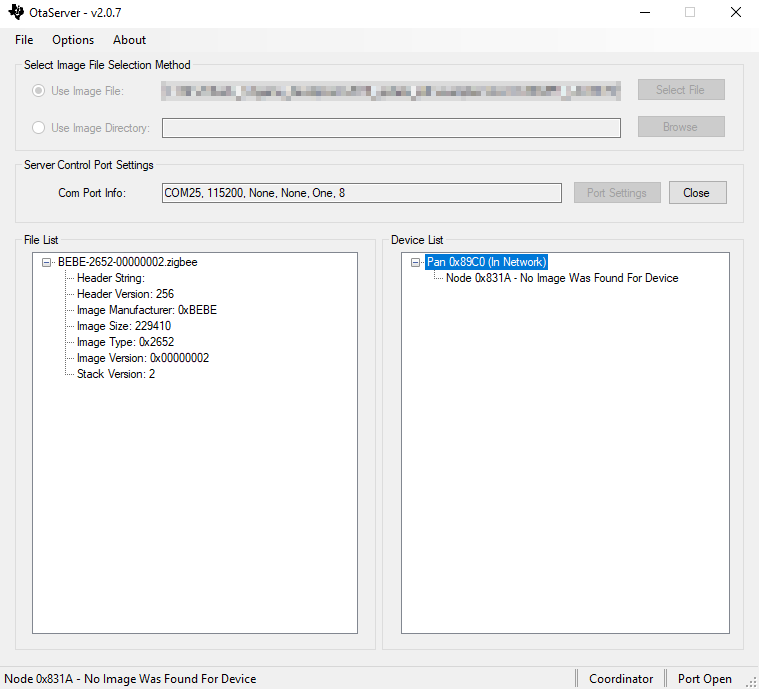Screen dimensions: 759x689
Task: Collapse the Pan 0x89C0 tree node
Action: [x=415, y=262]
